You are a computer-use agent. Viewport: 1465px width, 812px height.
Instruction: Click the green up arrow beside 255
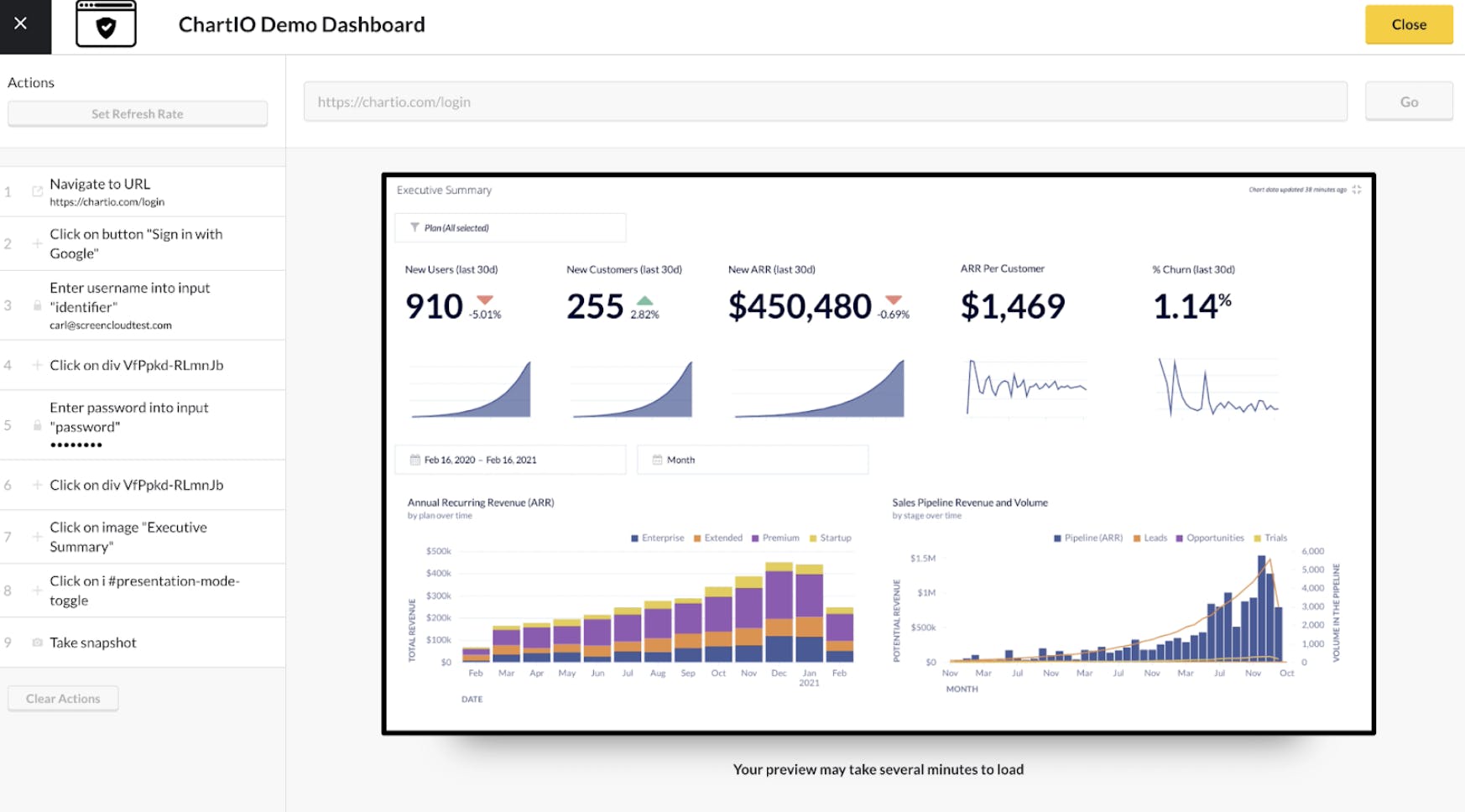pyautogui.click(x=644, y=299)
